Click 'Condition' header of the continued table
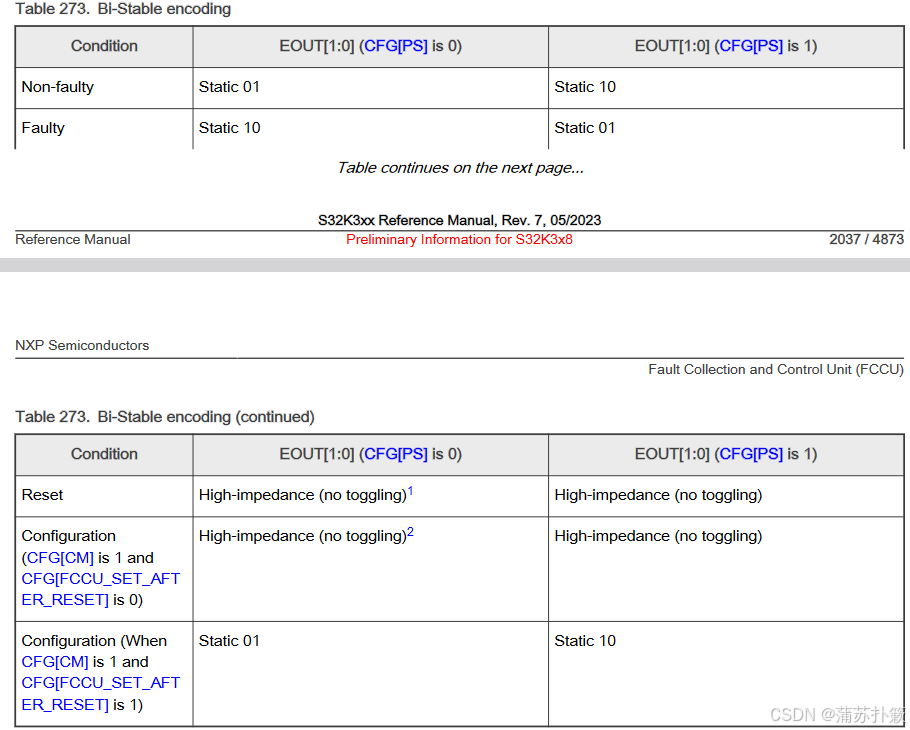 [x=104, y=454]
